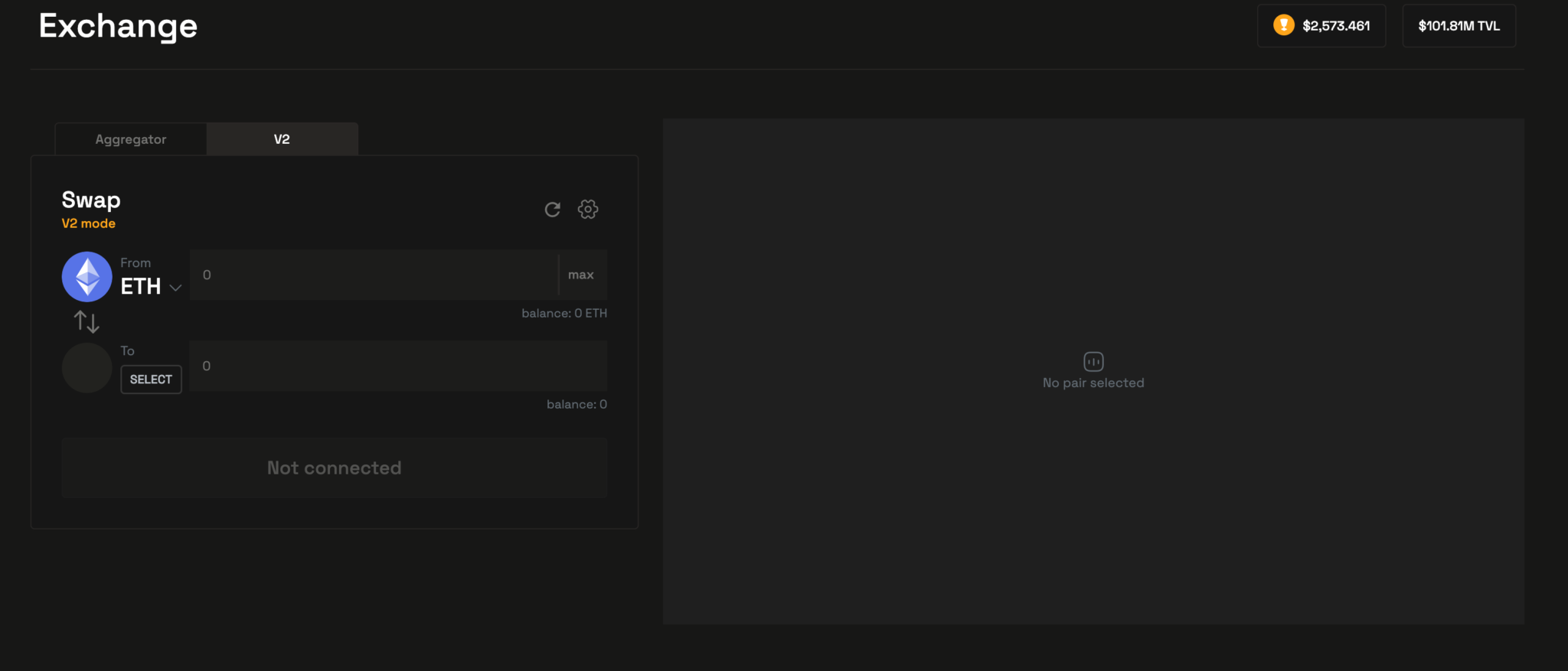
Task: Click the No pair selected chart icon
Action: tap(1093, 361)
